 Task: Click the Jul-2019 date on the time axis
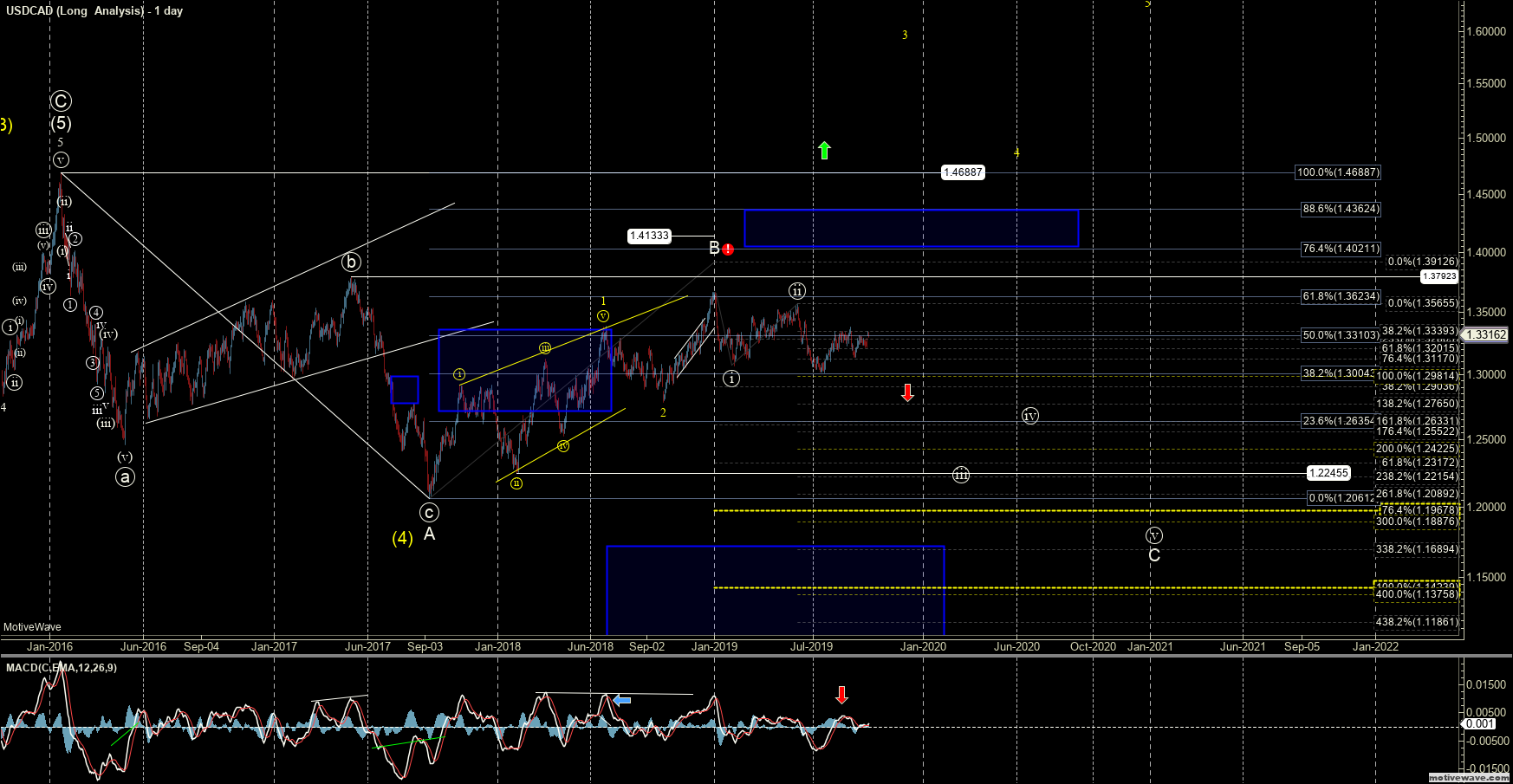[812, 646]
